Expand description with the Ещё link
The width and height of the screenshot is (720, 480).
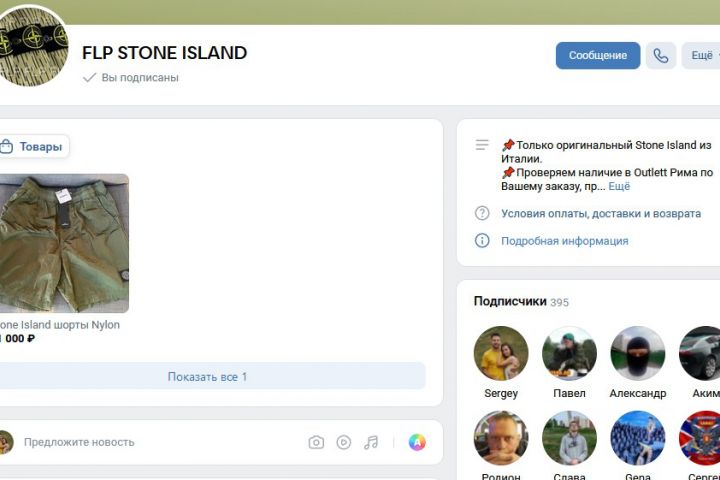[619, 186]
